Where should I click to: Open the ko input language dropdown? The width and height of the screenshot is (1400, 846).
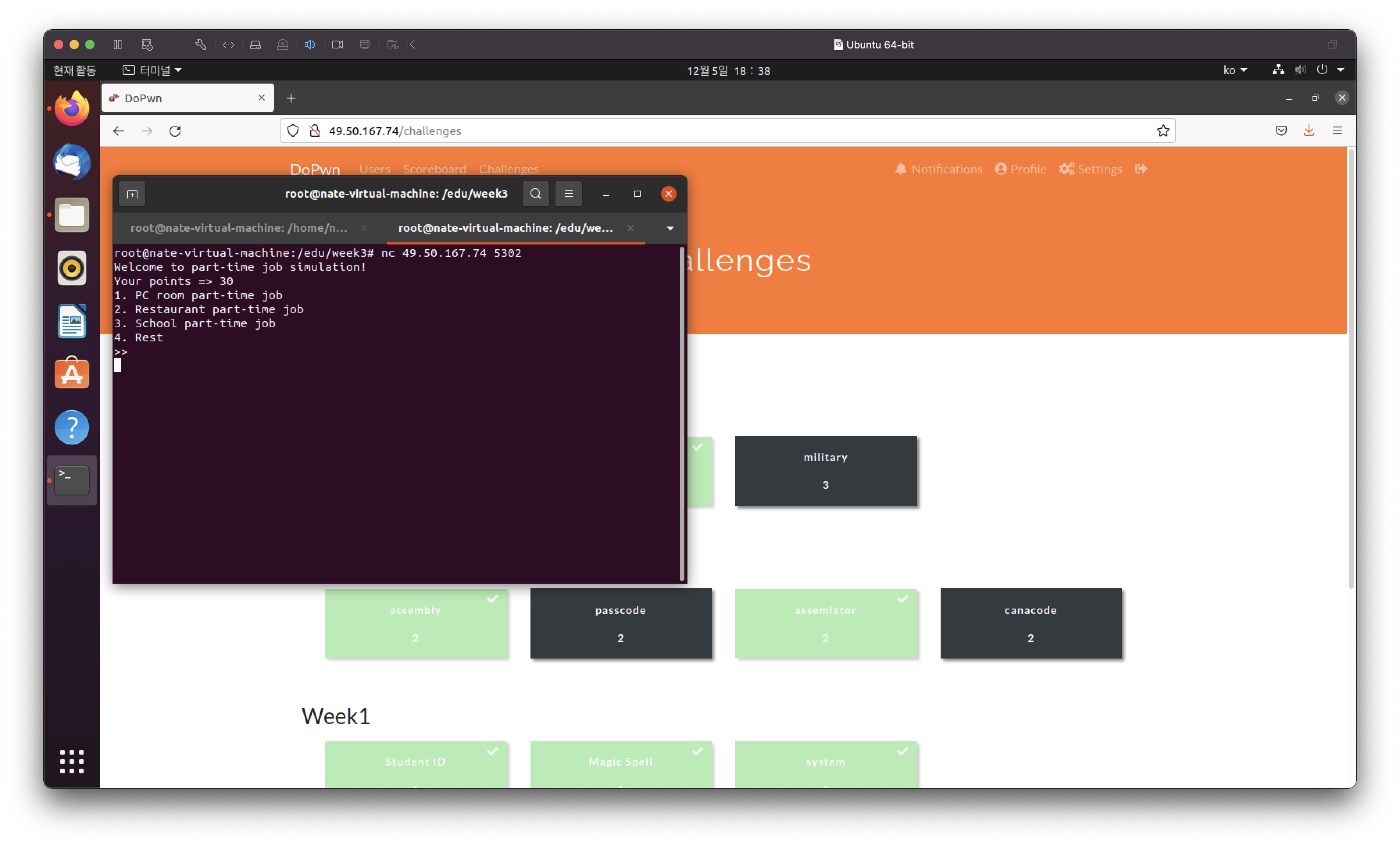(x=1235, y=70)
